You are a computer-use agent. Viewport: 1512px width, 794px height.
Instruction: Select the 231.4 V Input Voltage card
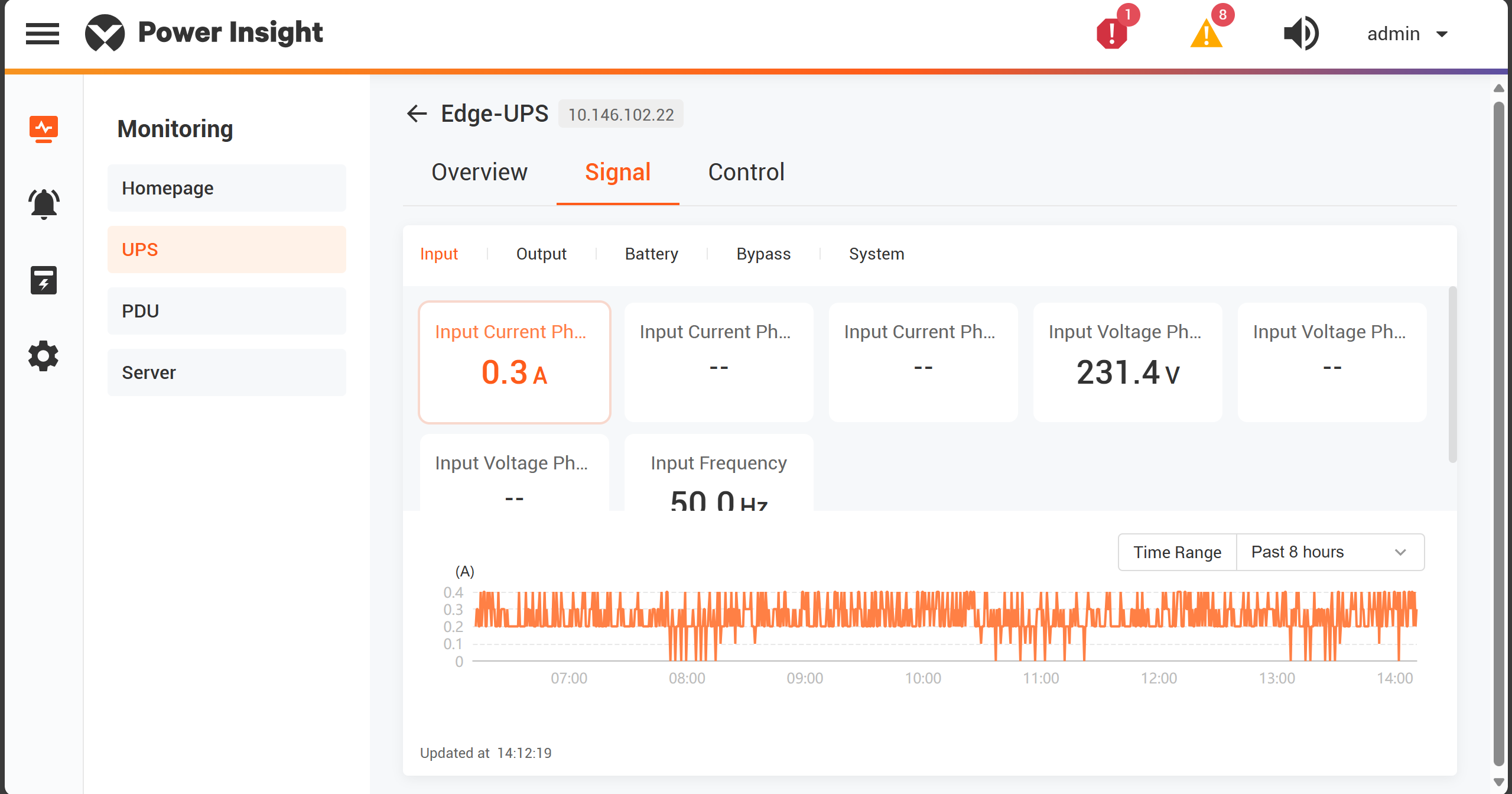(1127, 362)
